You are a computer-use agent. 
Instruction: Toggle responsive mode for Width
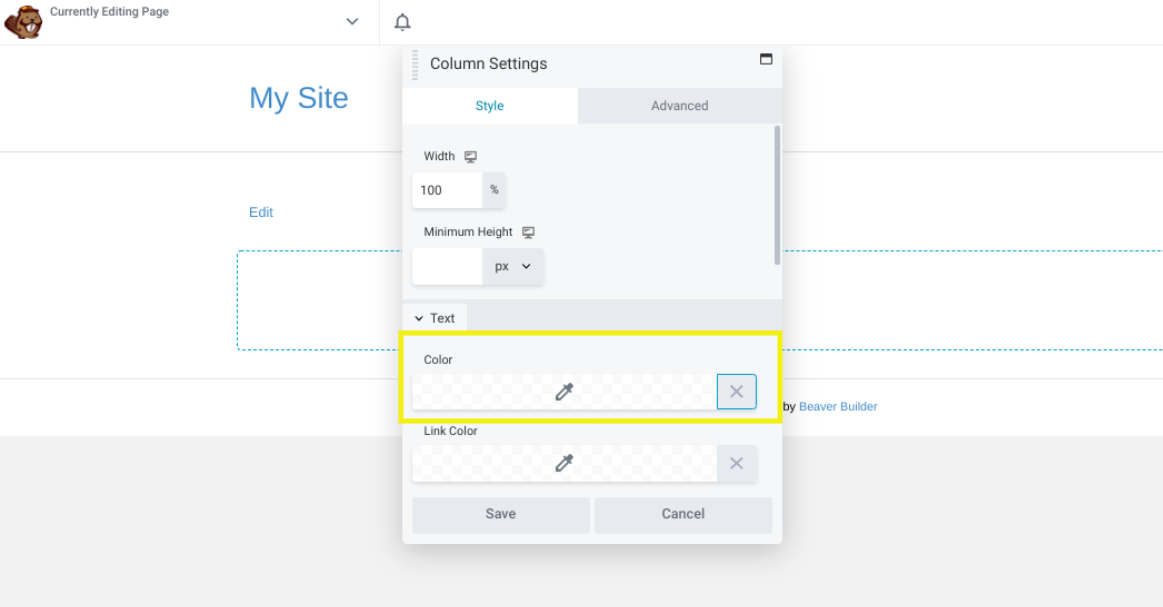point(471,157)
